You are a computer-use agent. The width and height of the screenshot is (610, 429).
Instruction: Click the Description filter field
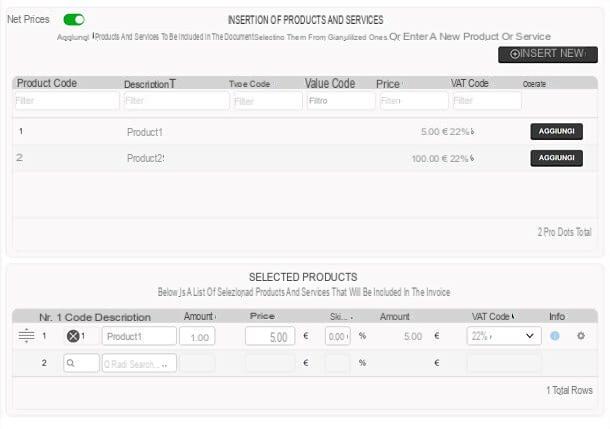point(177,101)
